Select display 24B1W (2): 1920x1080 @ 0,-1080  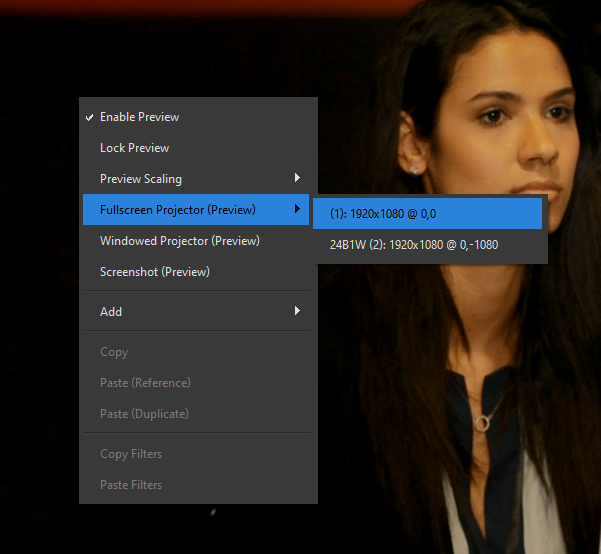(427, 245)
